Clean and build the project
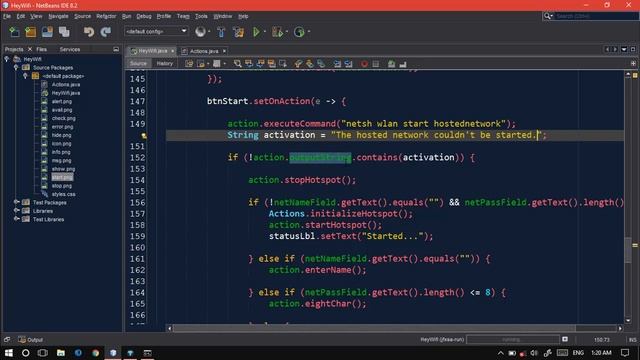 click(238, 32)
